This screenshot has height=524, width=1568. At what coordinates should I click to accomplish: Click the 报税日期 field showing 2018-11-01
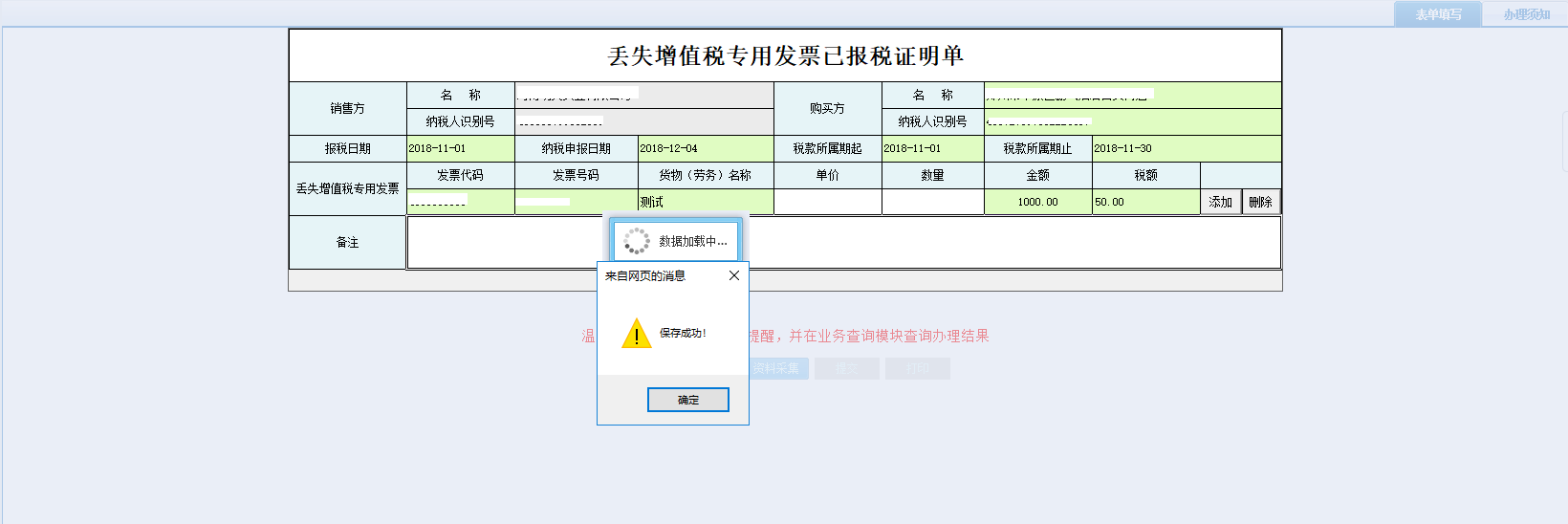(x=460, y=149)
